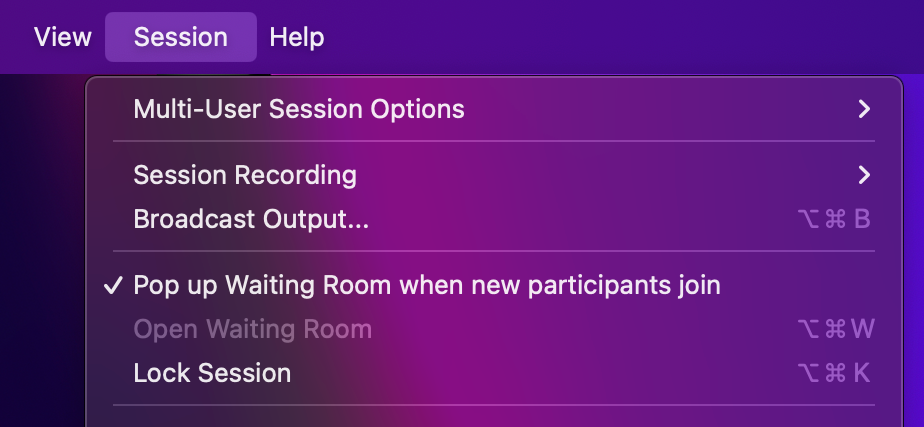Toggle Pop up Waiting Room when participants join
Image resolution: width=924 pixels, height=427 pixels.
[427, 285]
